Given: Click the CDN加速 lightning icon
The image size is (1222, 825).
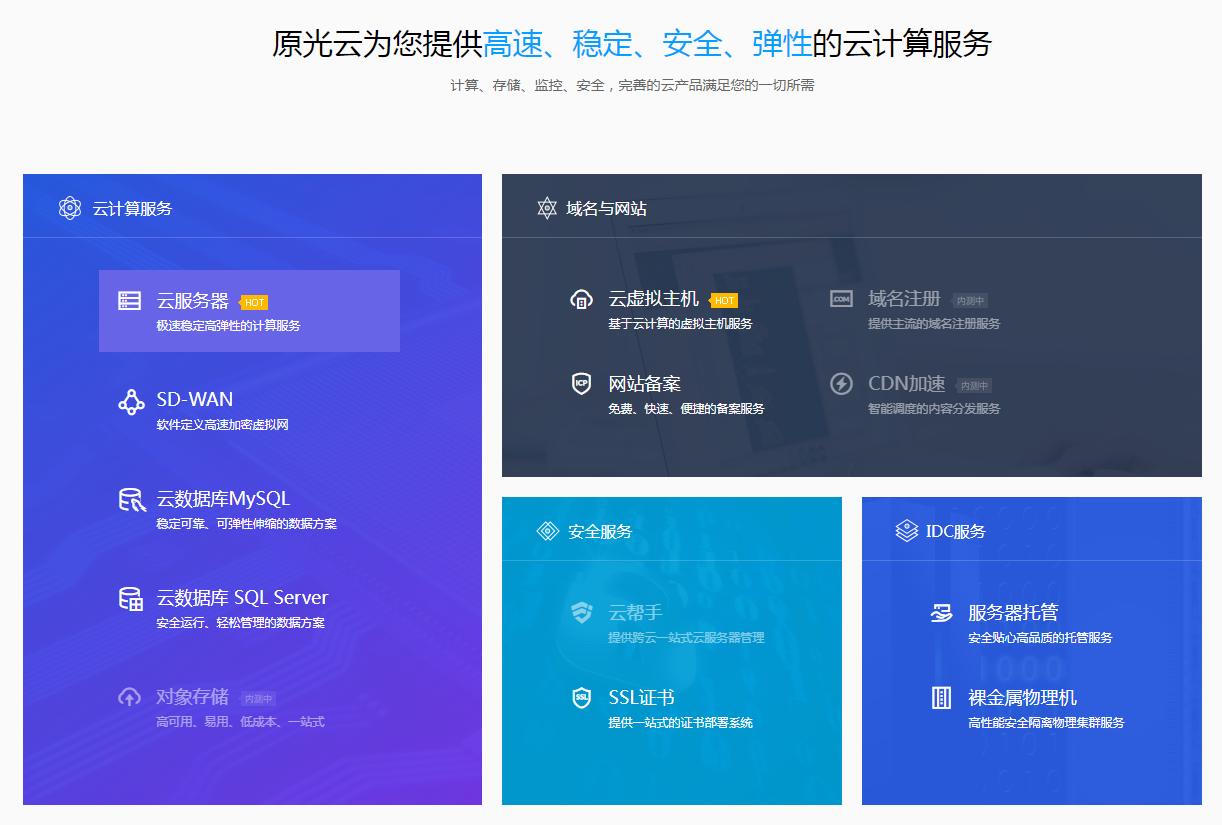Looking at the screenshot, I should 841,384.
